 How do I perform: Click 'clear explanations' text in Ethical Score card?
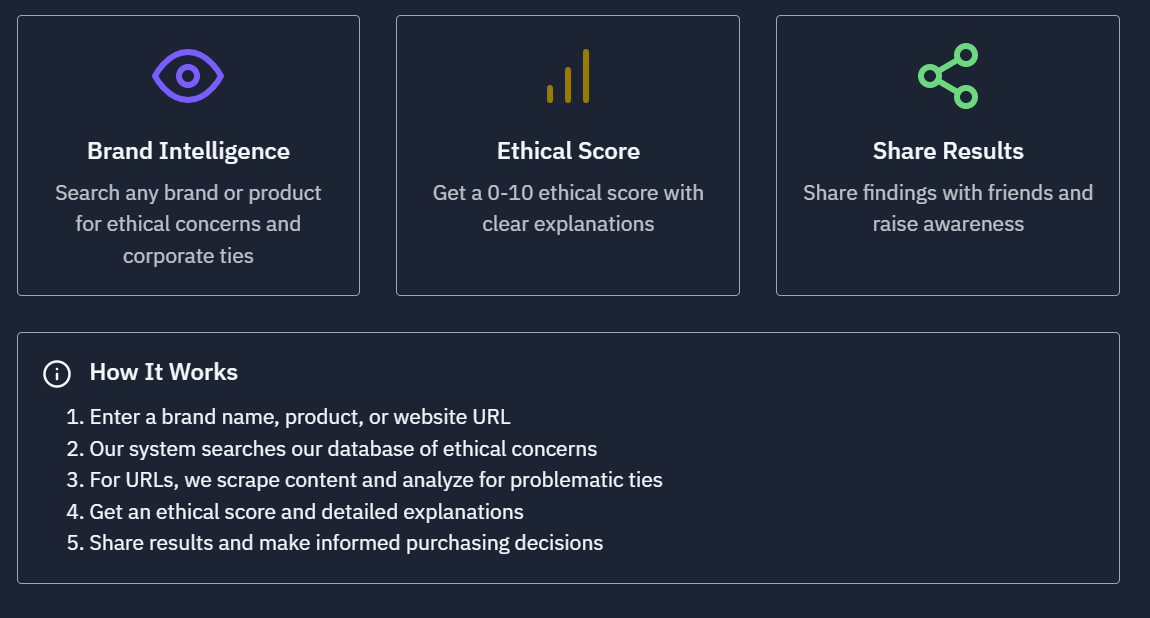[568, 224]
